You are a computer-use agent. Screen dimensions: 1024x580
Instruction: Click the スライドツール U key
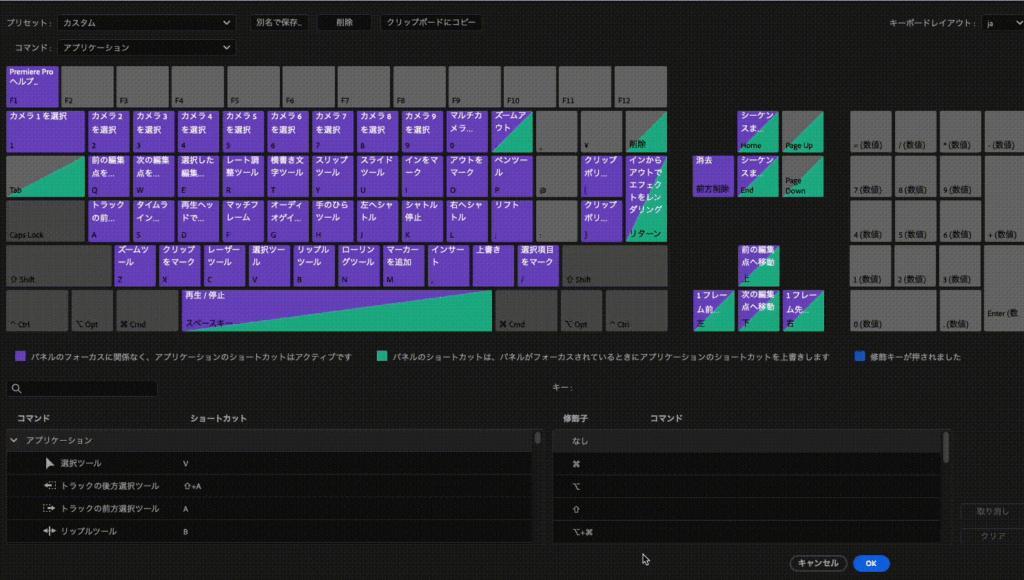tap(377, 176)
